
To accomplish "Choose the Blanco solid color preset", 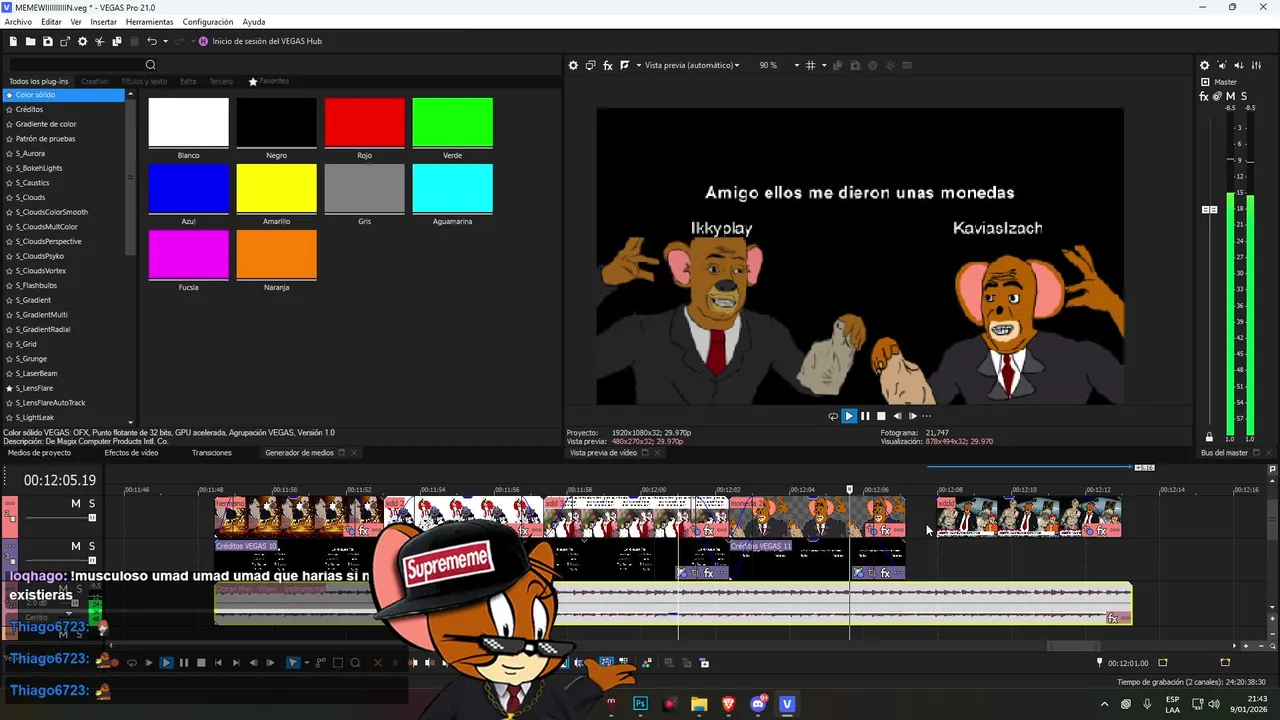I will coord(188,123).
